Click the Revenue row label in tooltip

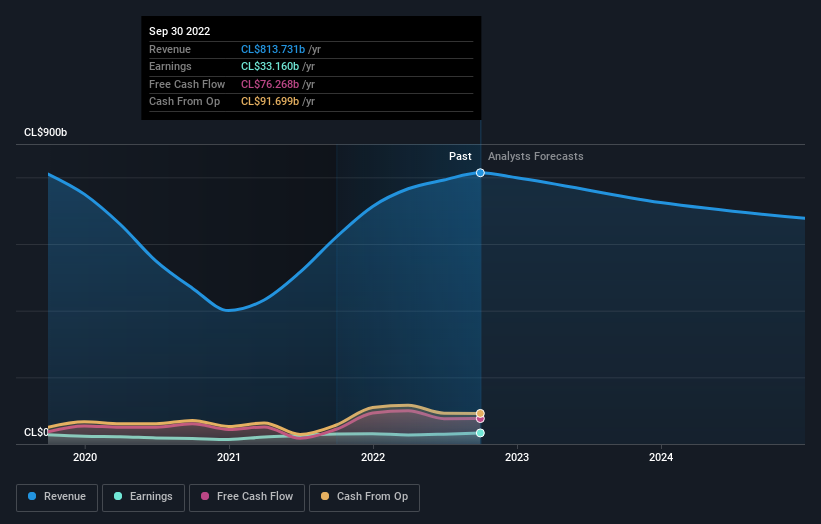point(170,49)
